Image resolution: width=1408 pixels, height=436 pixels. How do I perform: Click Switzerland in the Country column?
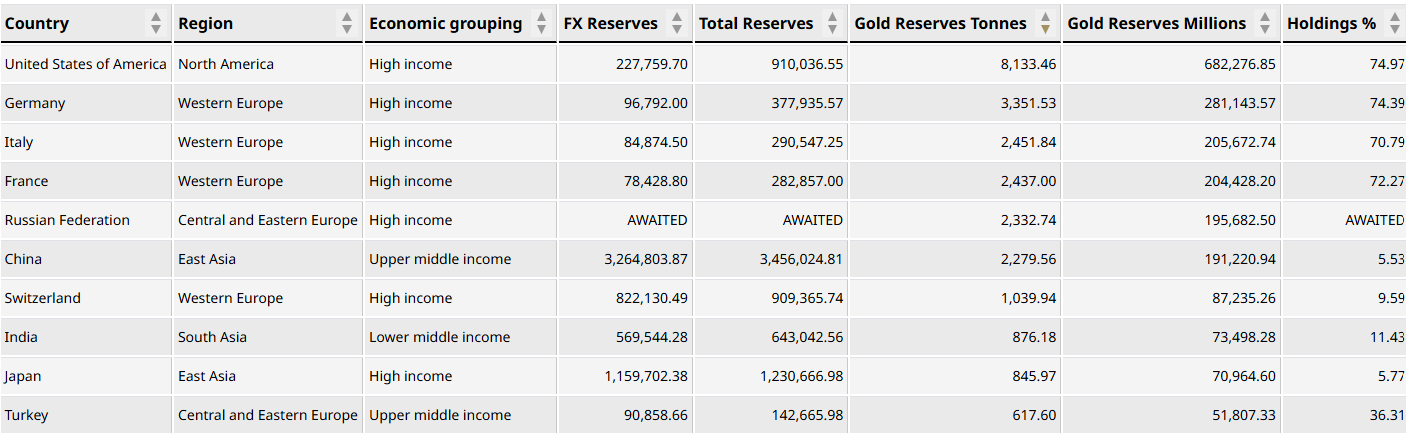tap(42, 298)
